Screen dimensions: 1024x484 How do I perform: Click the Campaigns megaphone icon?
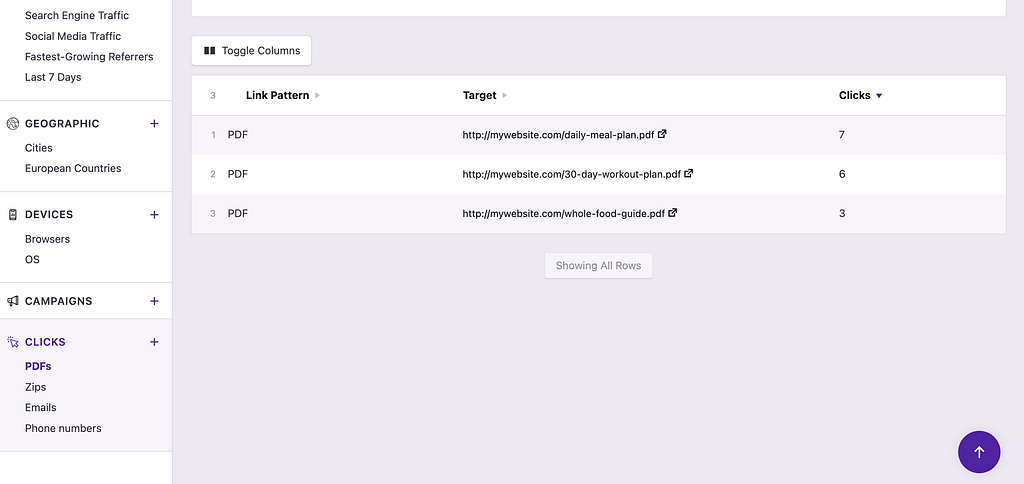pos(13,301)
